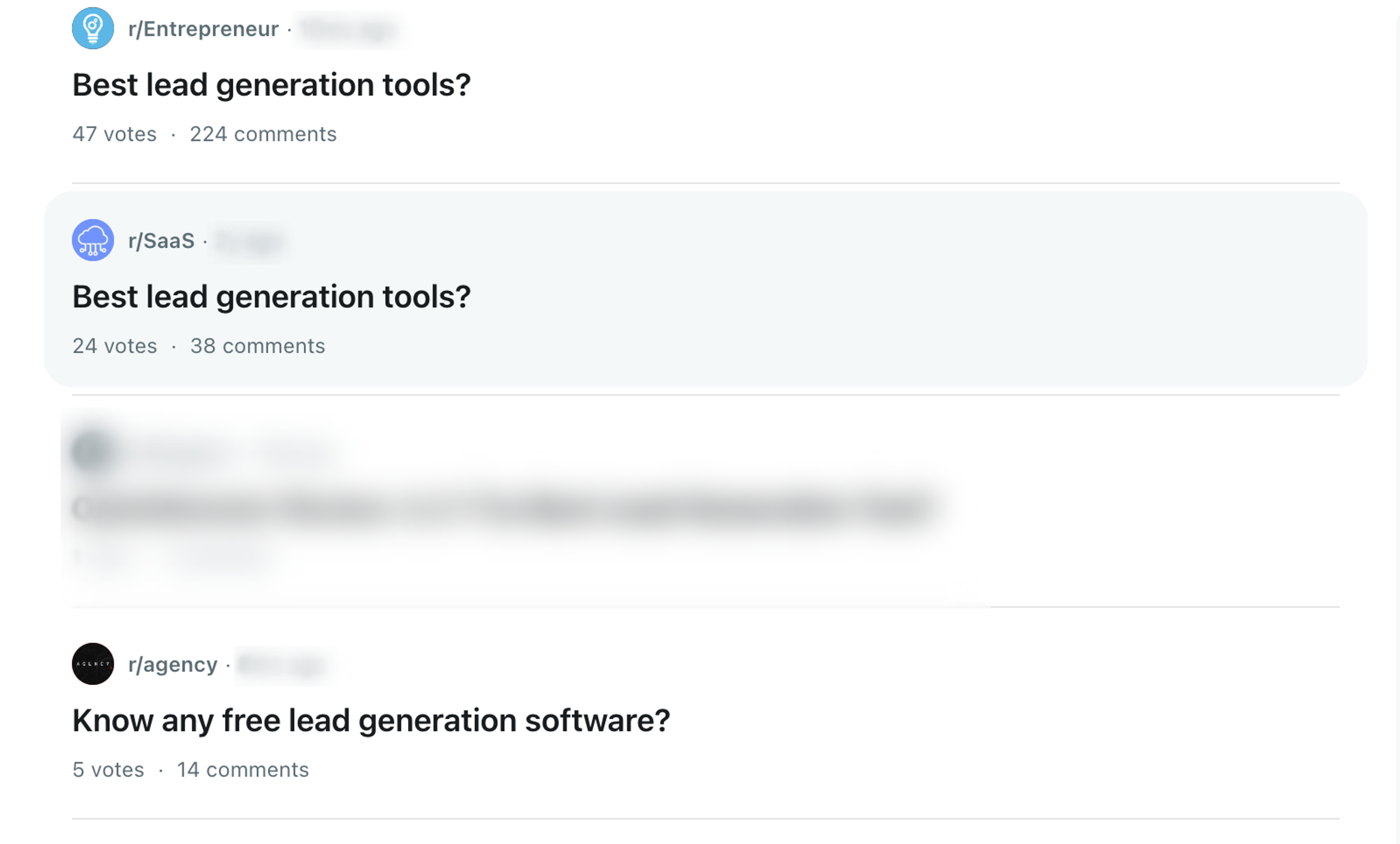Click '5 votes' on the agency post
The height and width of the screenshot is (844, 1400).
pyautogui.click(x=108, y=770)
